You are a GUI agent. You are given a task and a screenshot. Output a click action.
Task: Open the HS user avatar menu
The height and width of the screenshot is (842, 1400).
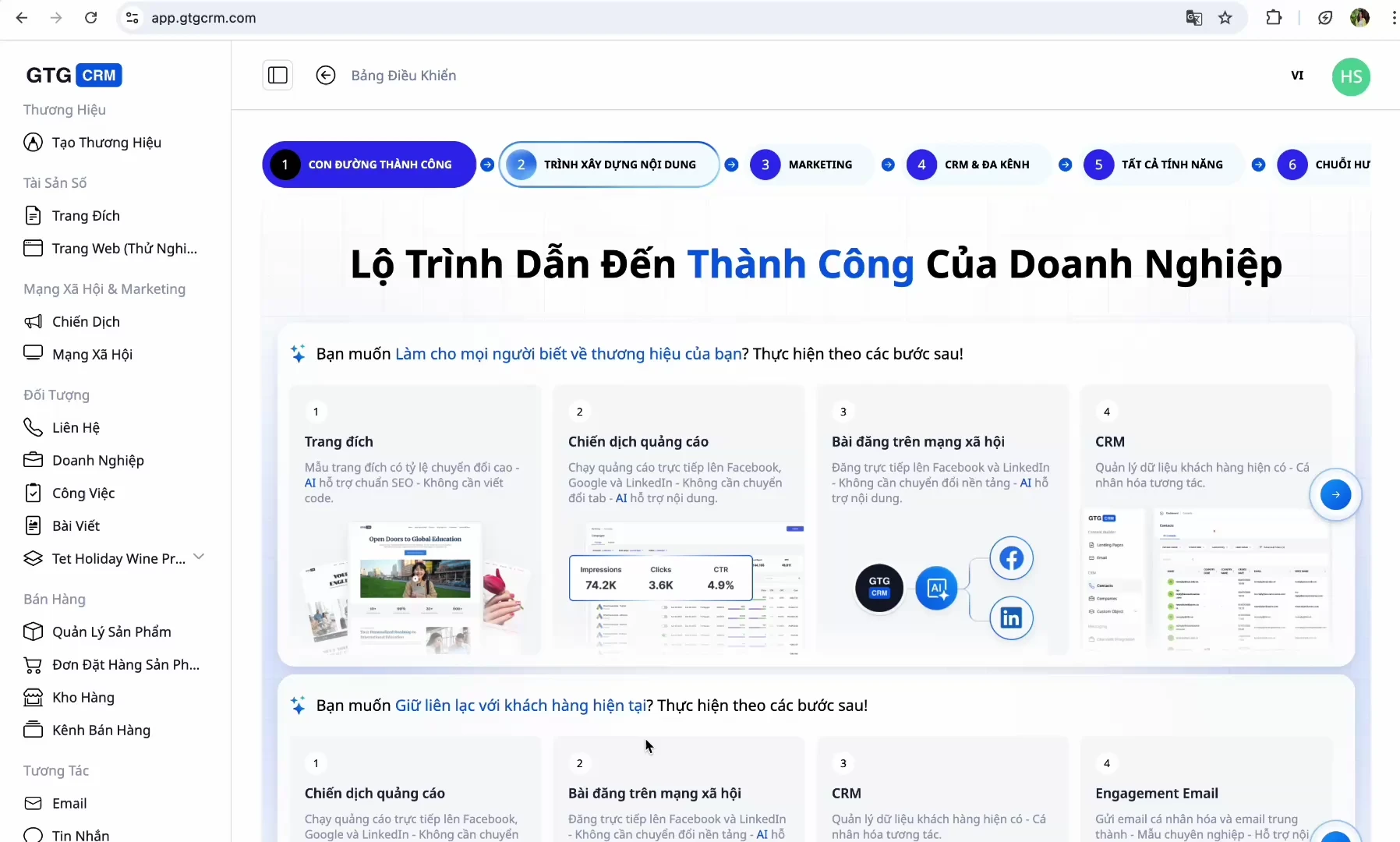coord(1351,76)
